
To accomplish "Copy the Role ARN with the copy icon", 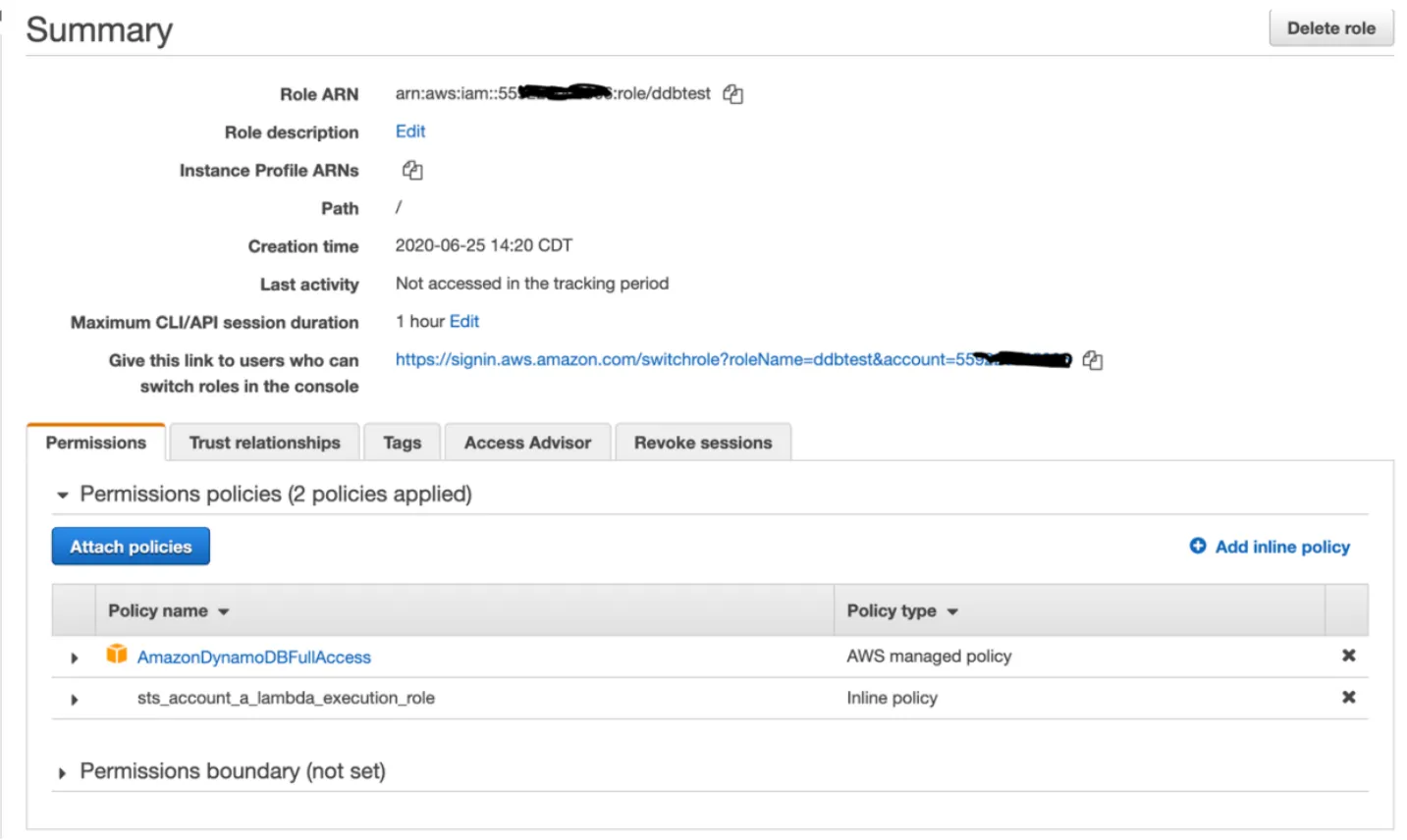I will point(732,94).
